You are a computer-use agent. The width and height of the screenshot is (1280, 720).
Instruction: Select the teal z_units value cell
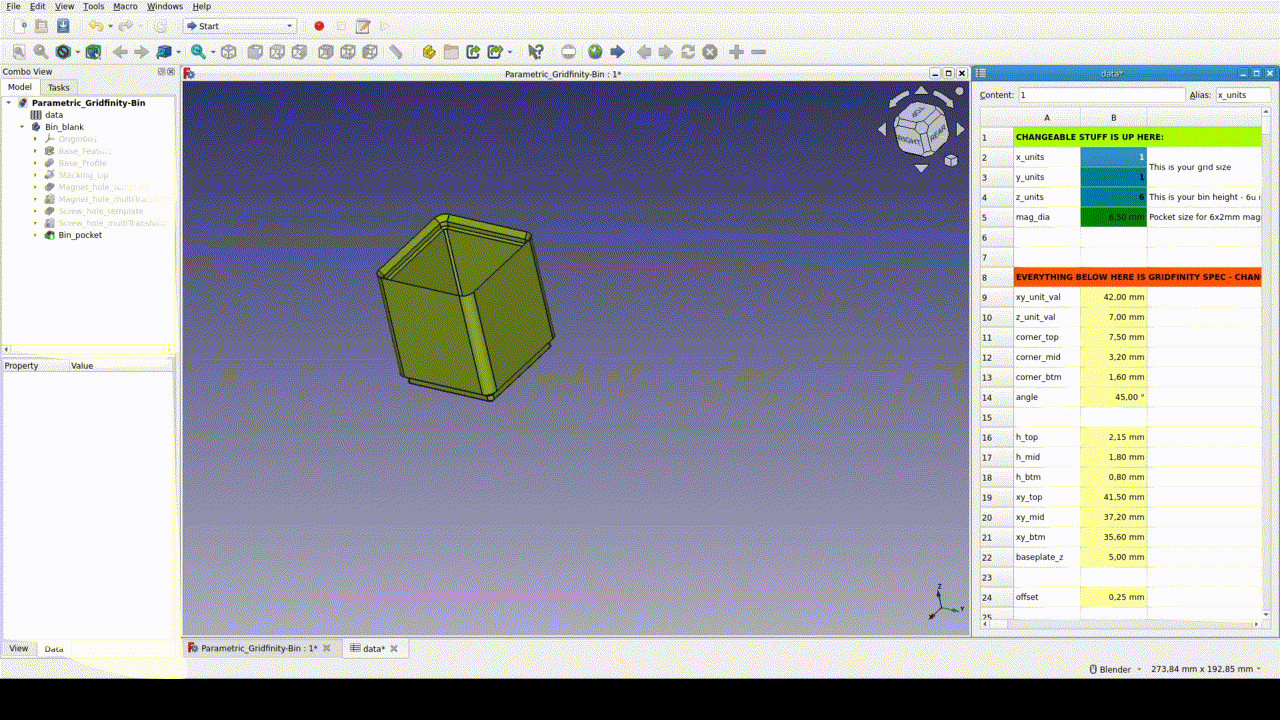[1113, 197]
